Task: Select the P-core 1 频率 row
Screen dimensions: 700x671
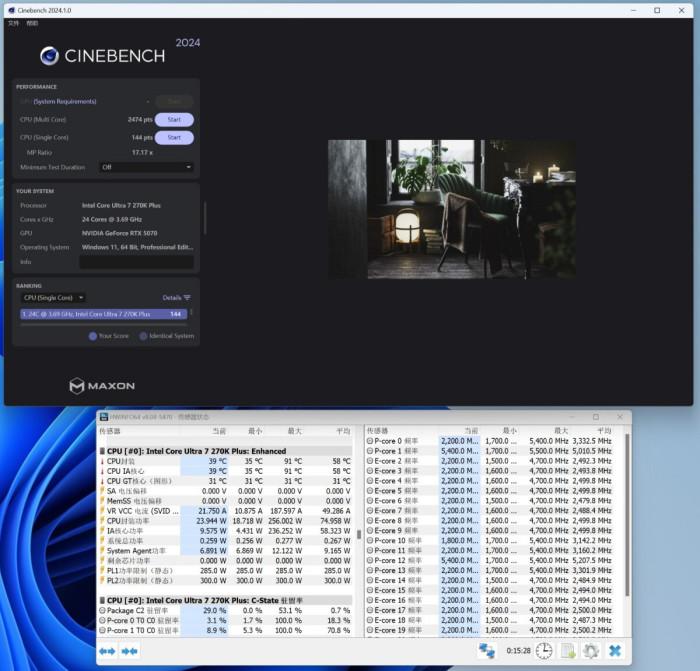Action: coord(490,451)
